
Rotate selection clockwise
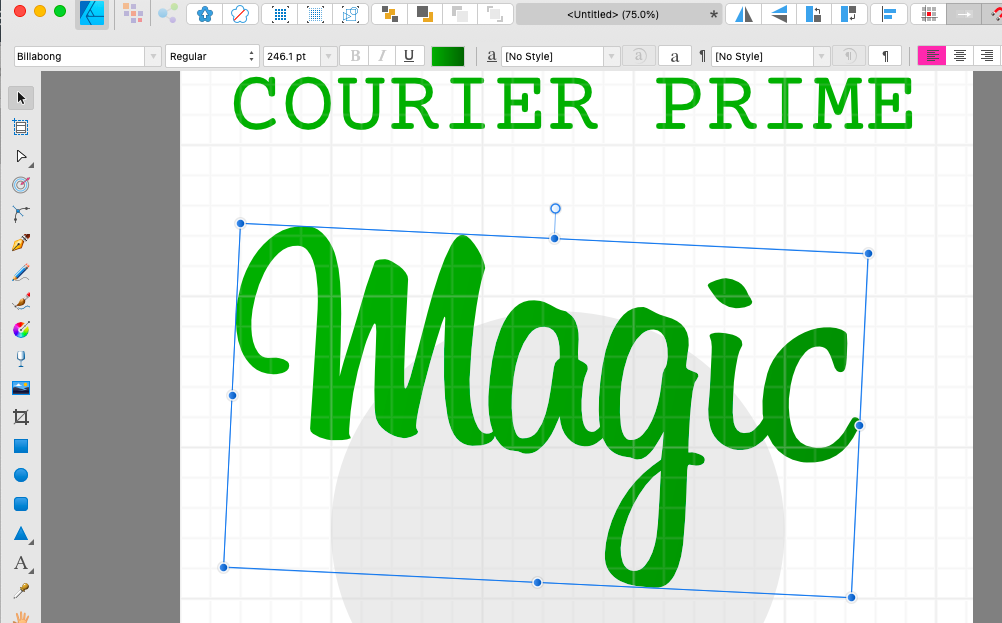(x=849, y=14)
